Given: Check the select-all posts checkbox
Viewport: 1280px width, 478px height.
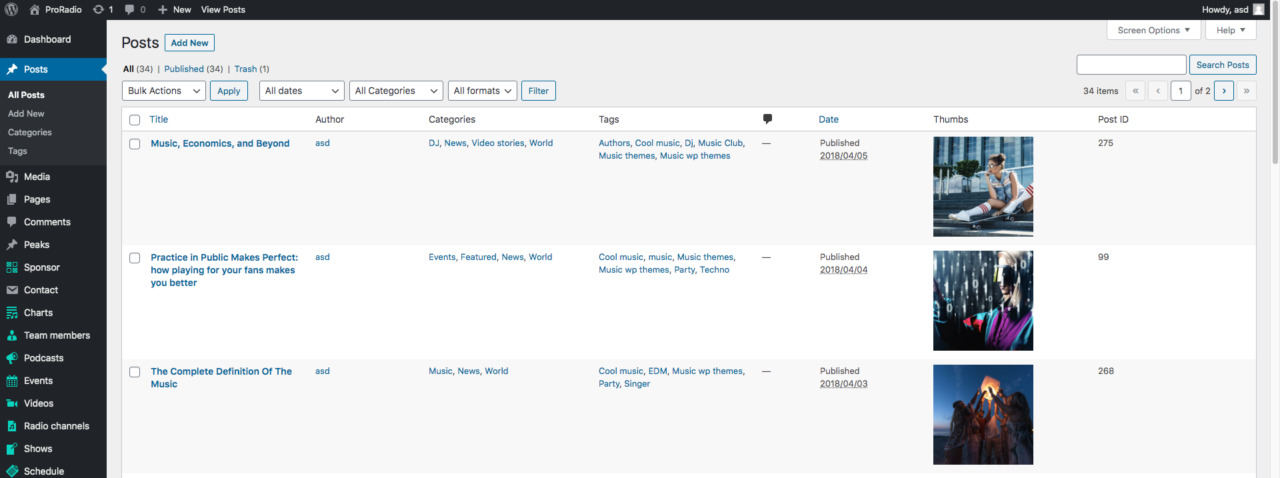Looking at the screenshot, I should click(x=135, y=120).
